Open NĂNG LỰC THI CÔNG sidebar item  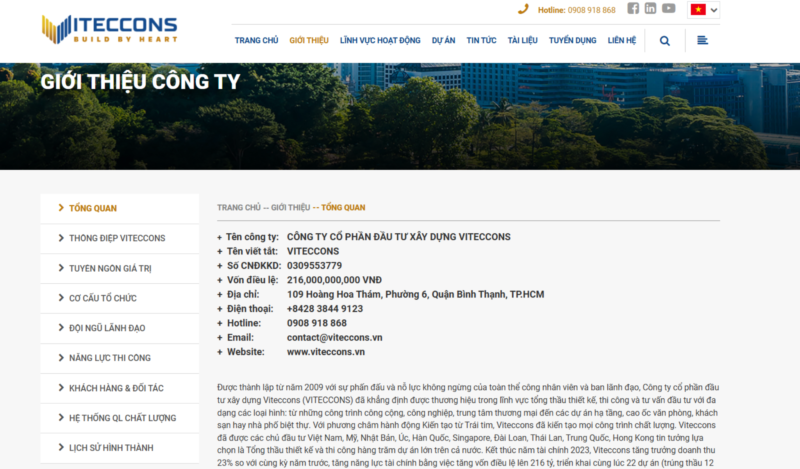coord(120,358)
